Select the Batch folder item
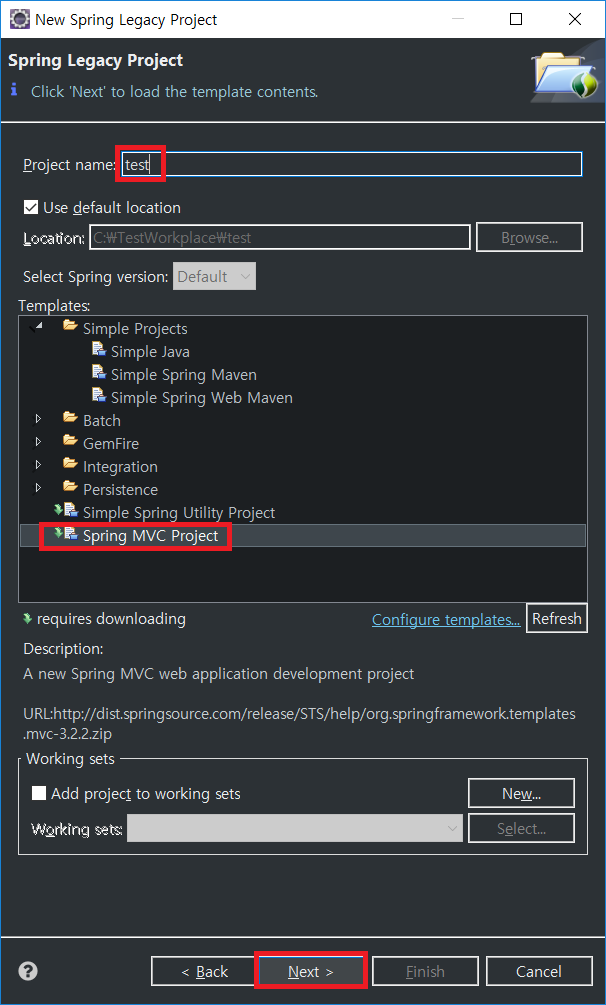This screenshot has height=1005, width=606. click(x=101, y=421)
